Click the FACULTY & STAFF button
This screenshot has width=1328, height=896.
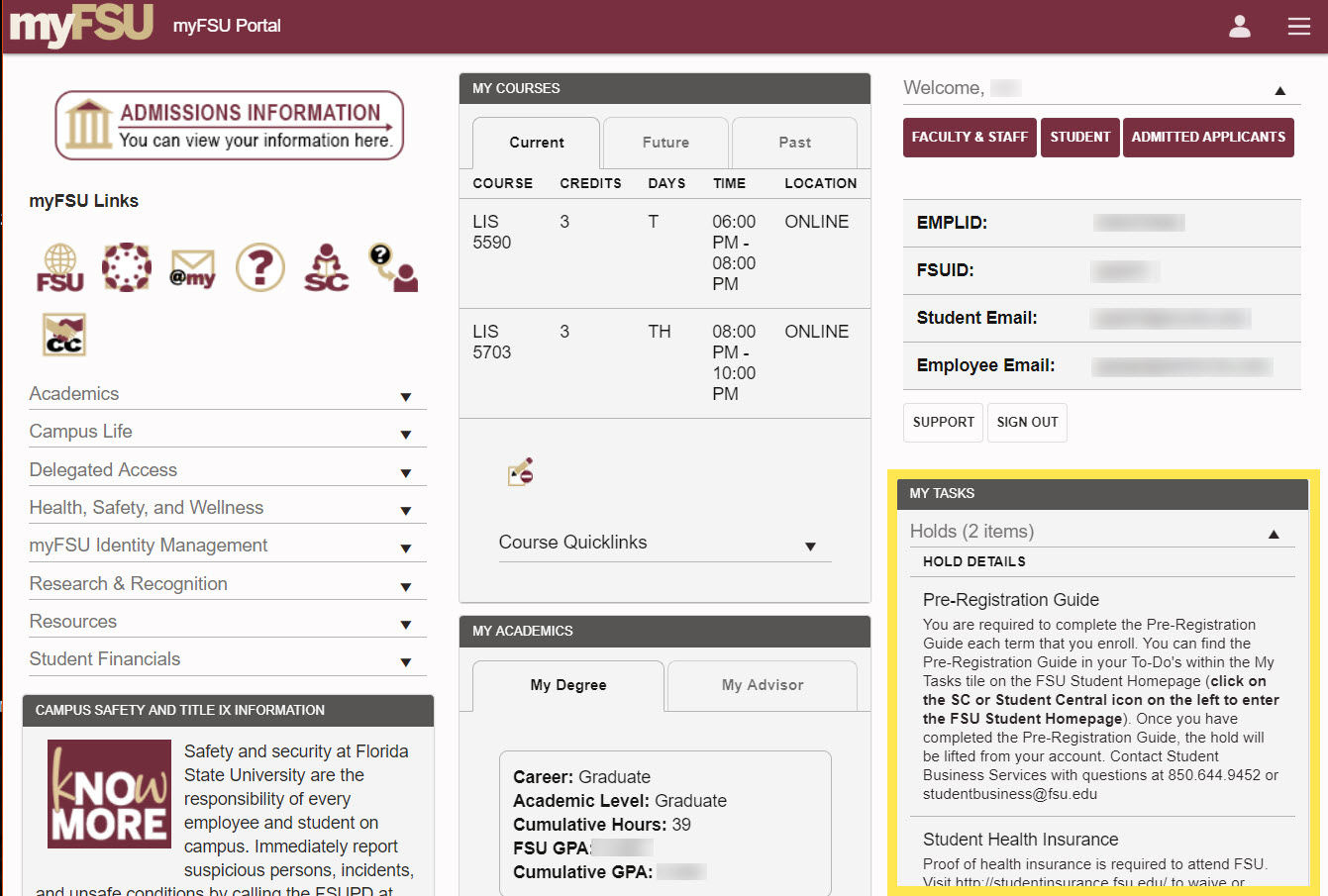(969, 138)
